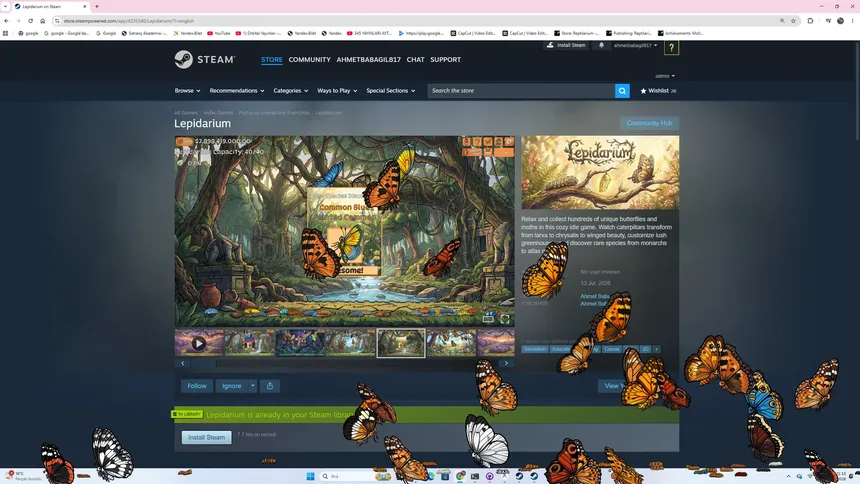Open the terminal icon on the taskbar

tap(474, 476)
